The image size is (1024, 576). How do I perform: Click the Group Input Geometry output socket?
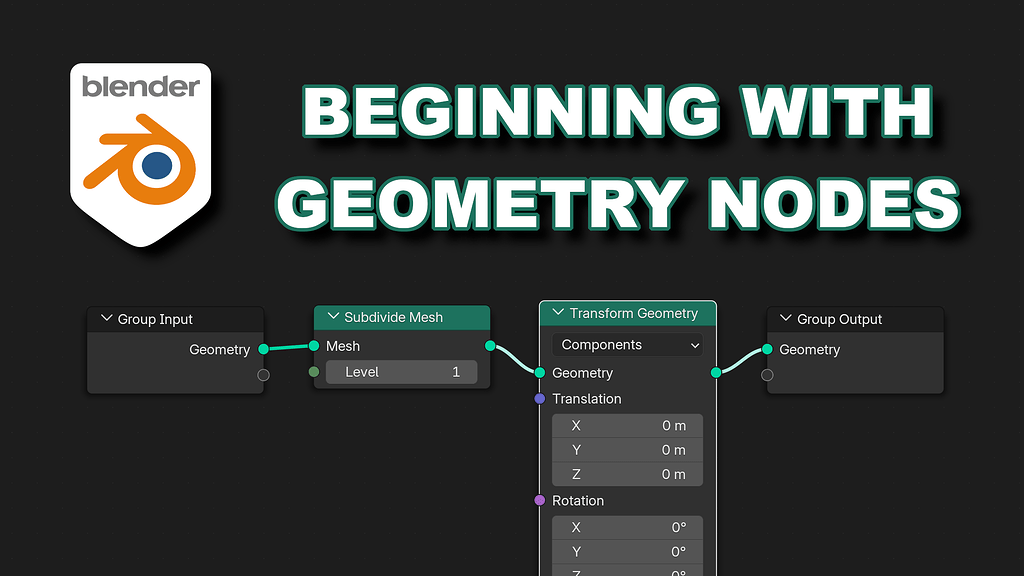point(263,349)
